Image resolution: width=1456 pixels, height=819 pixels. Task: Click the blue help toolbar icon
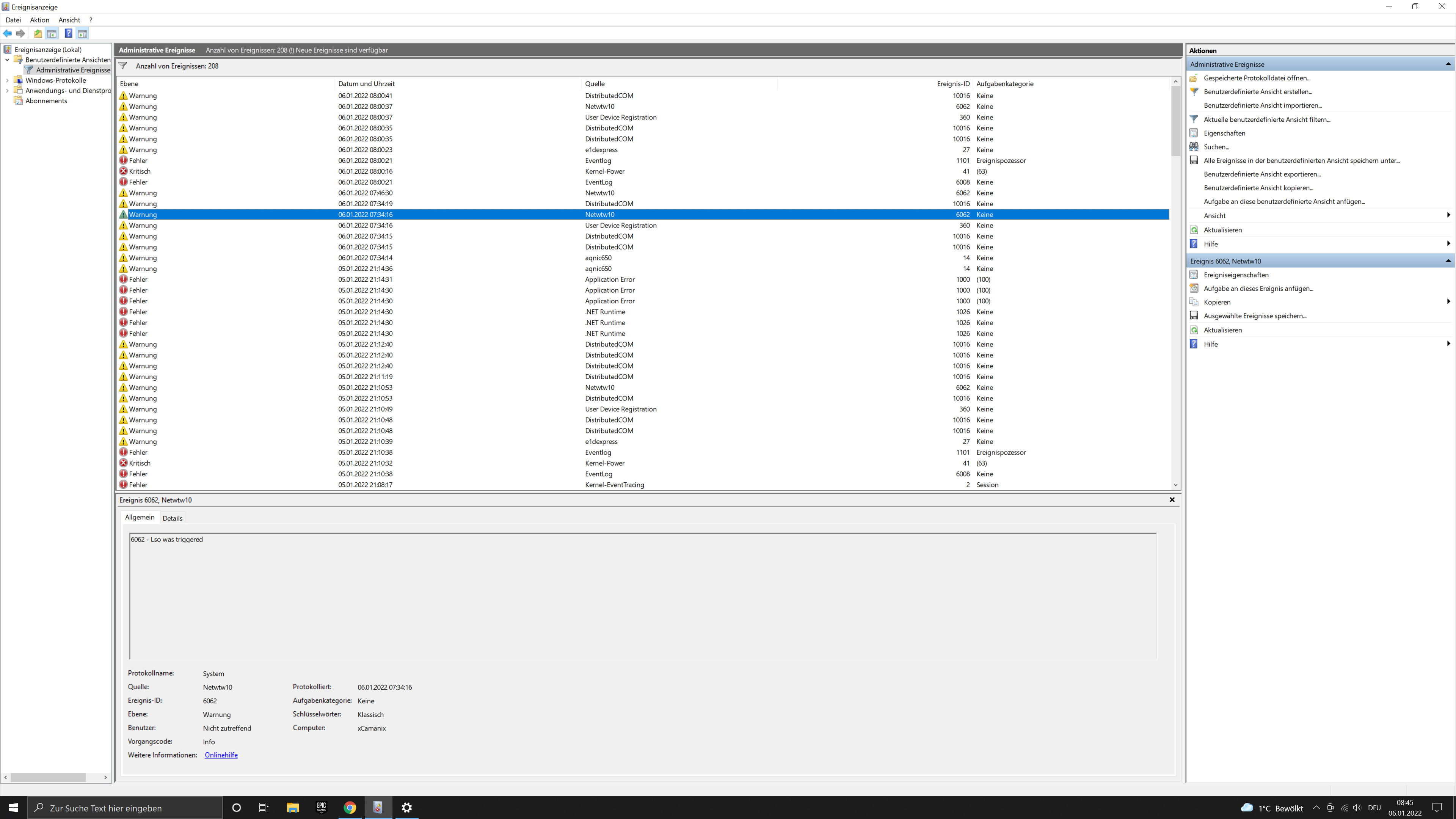[68, 33]
